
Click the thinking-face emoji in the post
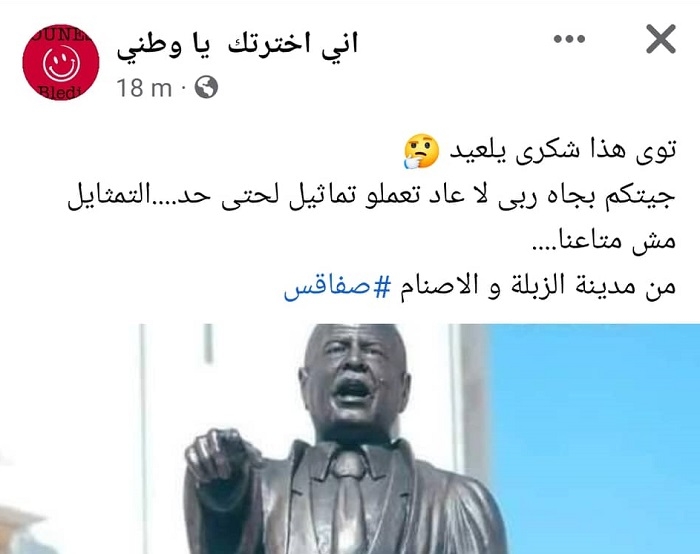[421, 151]
